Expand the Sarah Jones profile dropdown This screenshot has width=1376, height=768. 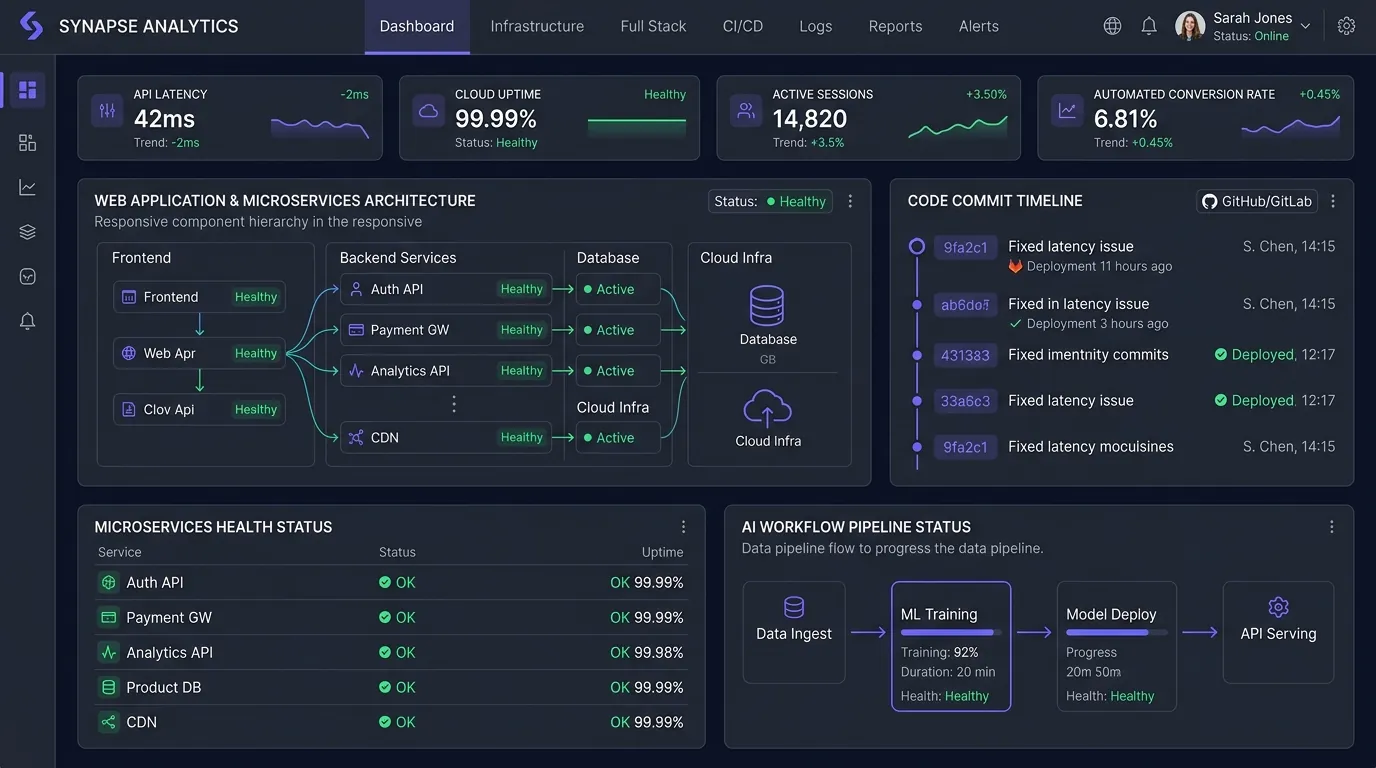coord(1305,27)
